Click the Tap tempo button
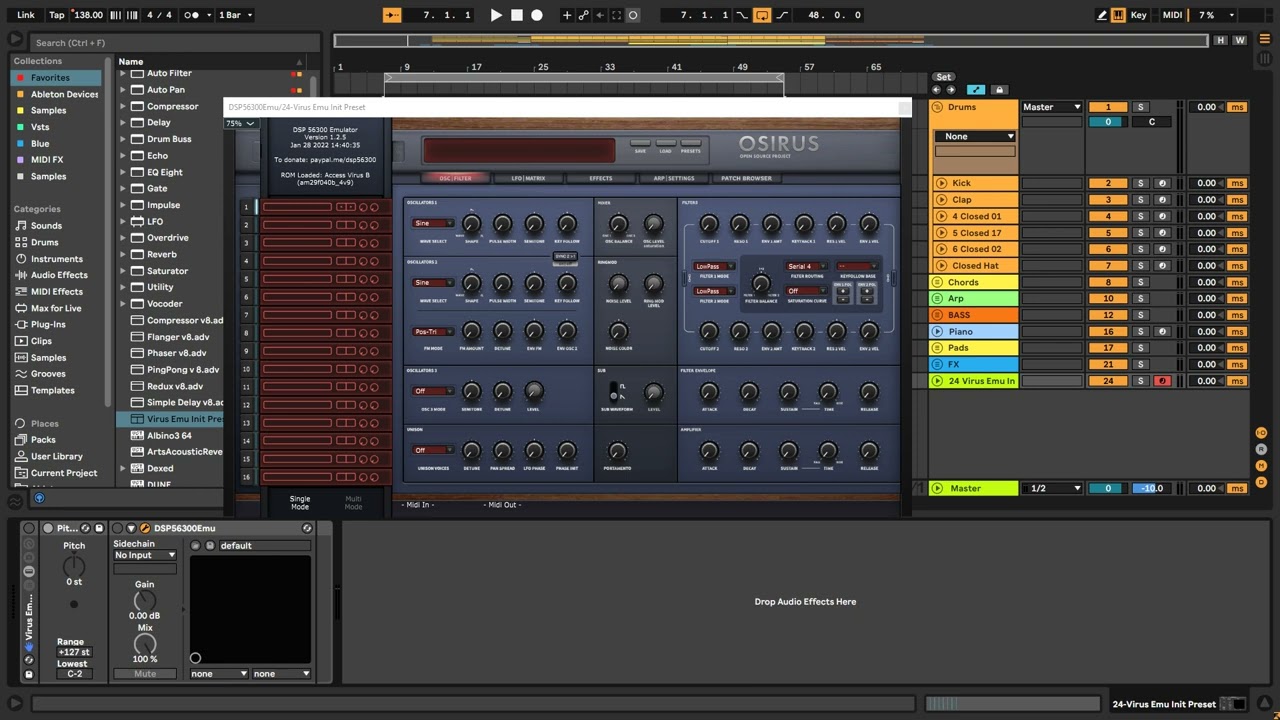Screen dimensions: 1280x720 57,15
